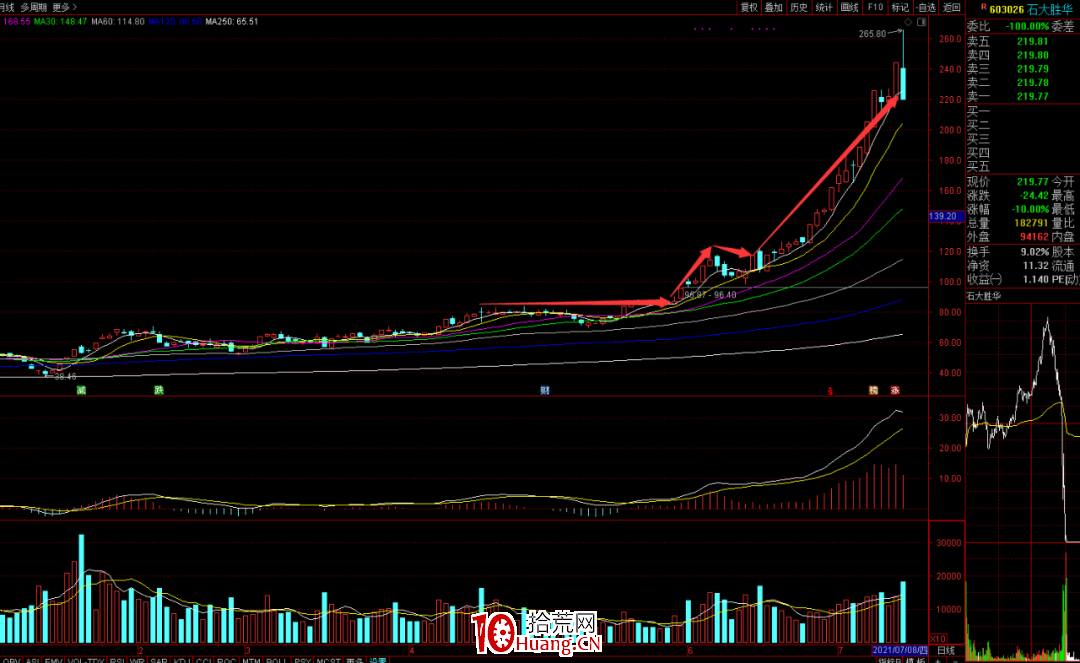Image resolution: width=1080 pixels, height=663 pixels.
Task: Switch indicator to MCST tab
Action: 329,660
